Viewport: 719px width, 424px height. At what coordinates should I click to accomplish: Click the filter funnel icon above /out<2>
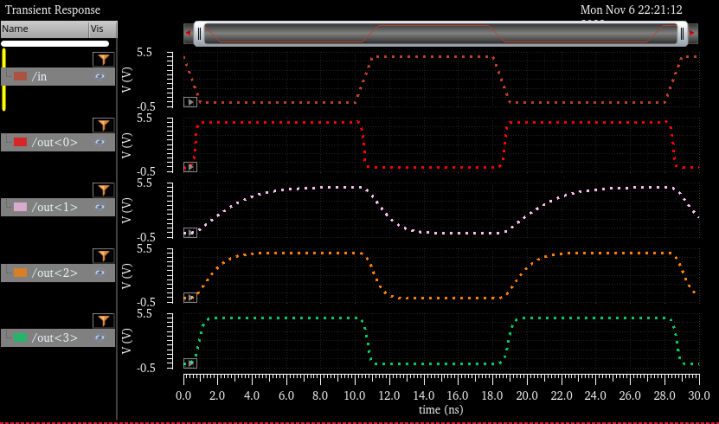click(103, 256)
